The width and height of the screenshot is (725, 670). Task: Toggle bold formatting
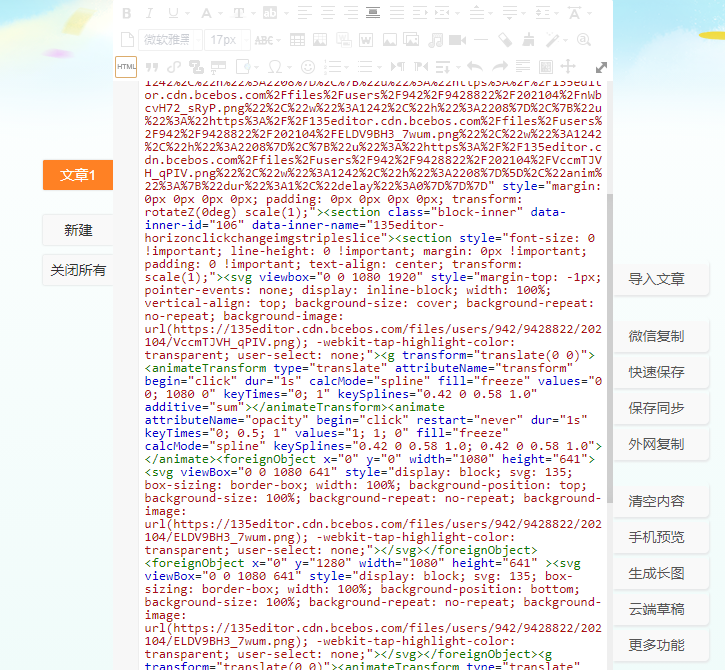coord(127,13)
